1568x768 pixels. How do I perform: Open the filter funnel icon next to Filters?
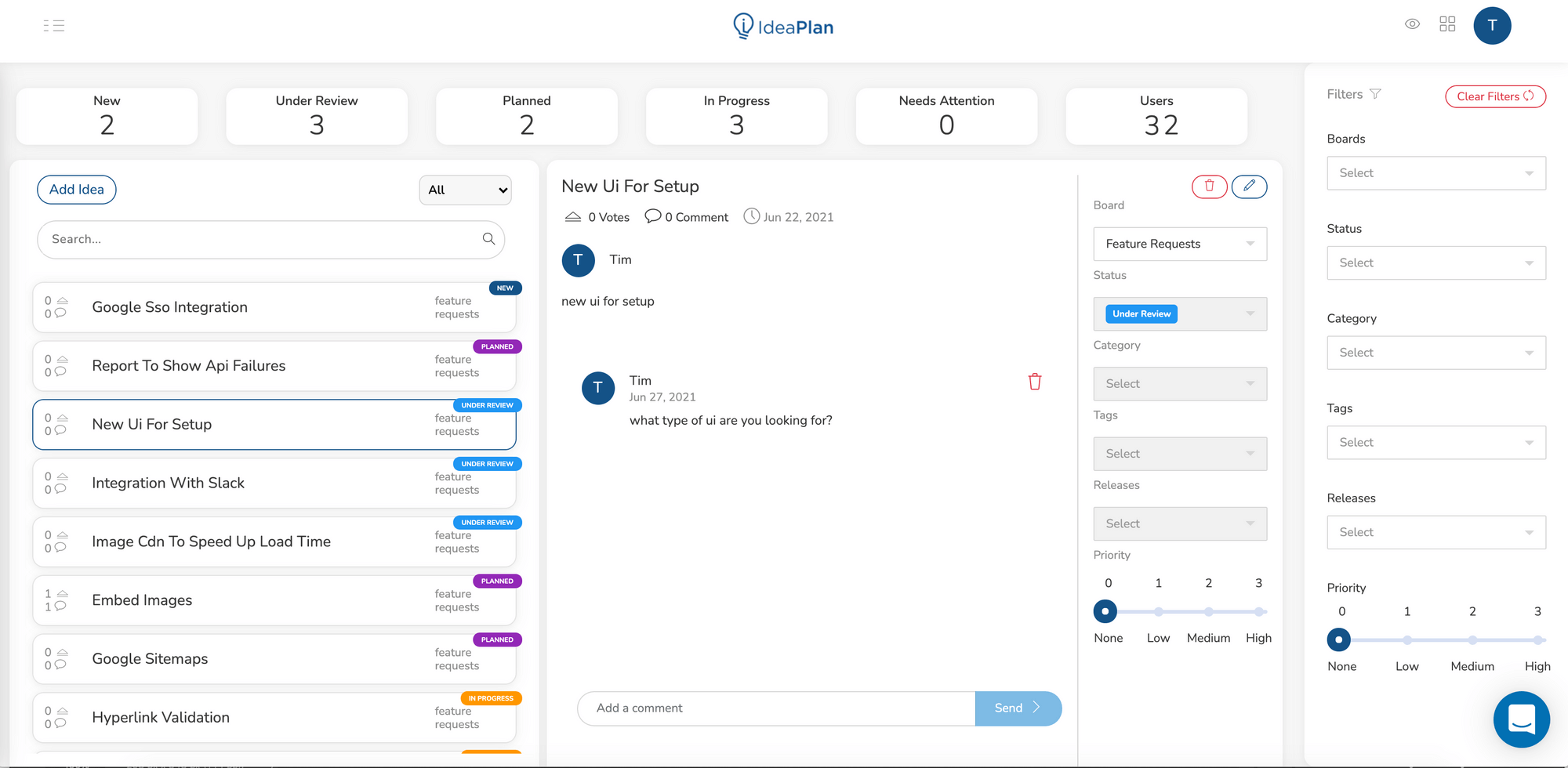click(1377, 93)
